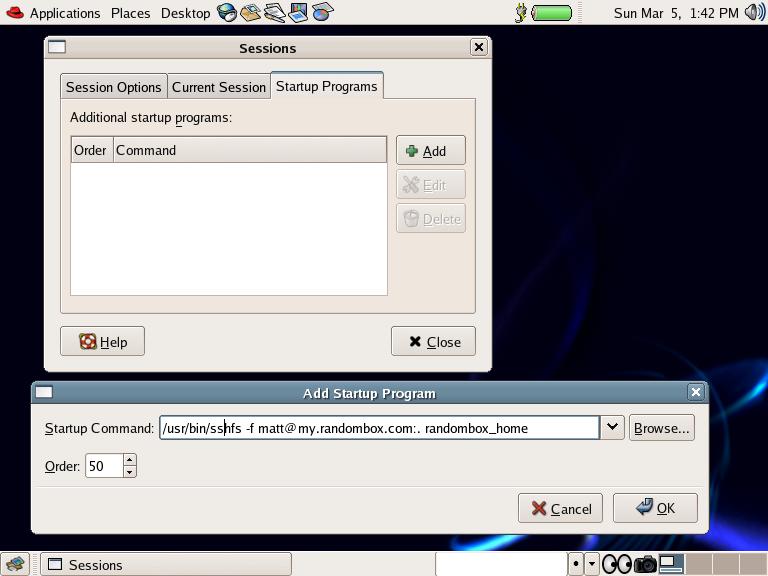Click the empty text box in bottom panel
The height and width of the screenshot is (576, 768).
point(501,565)
